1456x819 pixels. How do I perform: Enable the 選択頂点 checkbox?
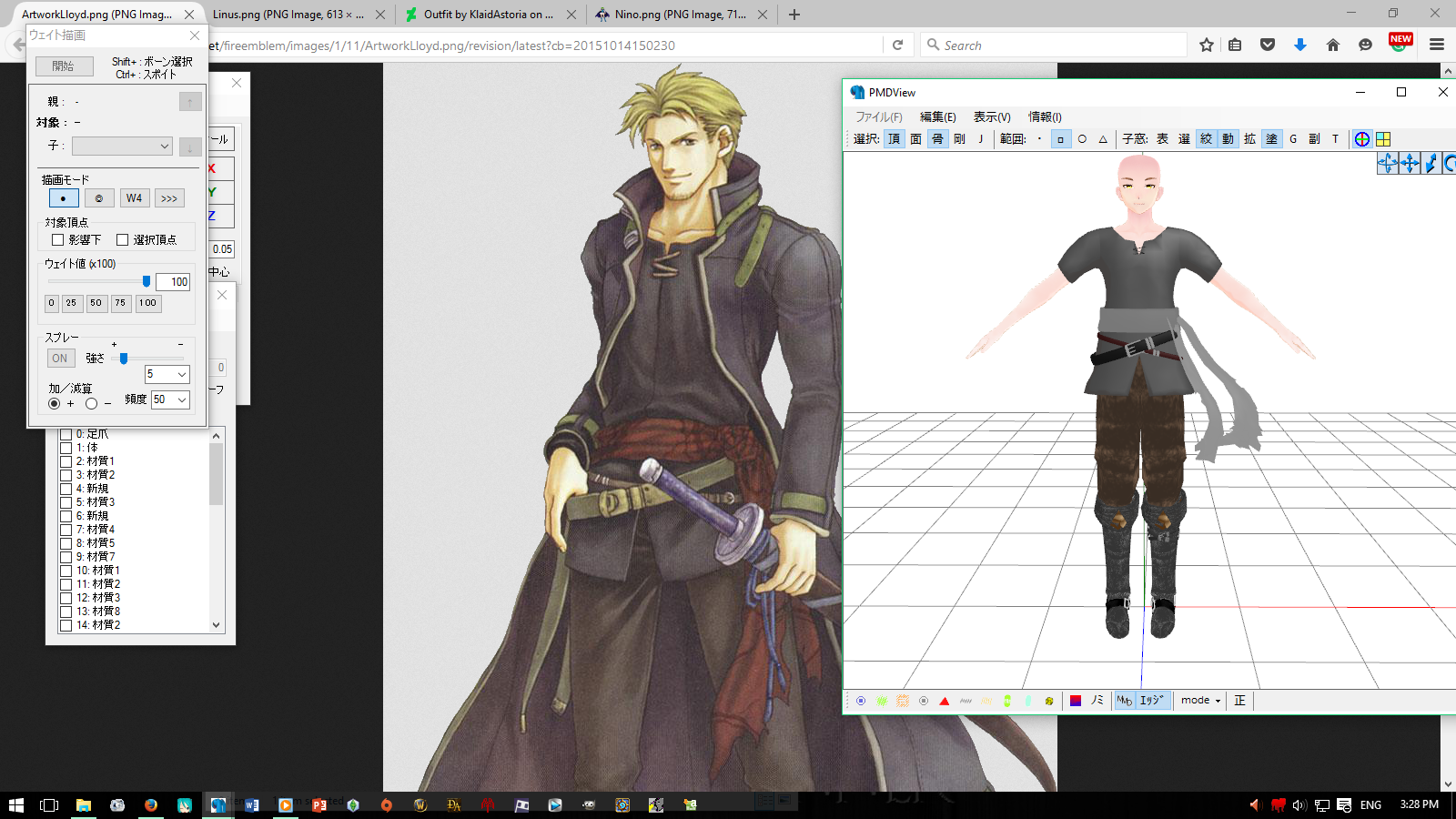123,240
